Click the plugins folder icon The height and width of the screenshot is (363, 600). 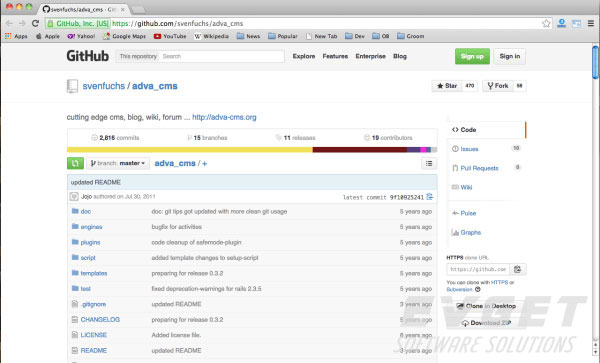pyautogui.click(x=75, y=242)
